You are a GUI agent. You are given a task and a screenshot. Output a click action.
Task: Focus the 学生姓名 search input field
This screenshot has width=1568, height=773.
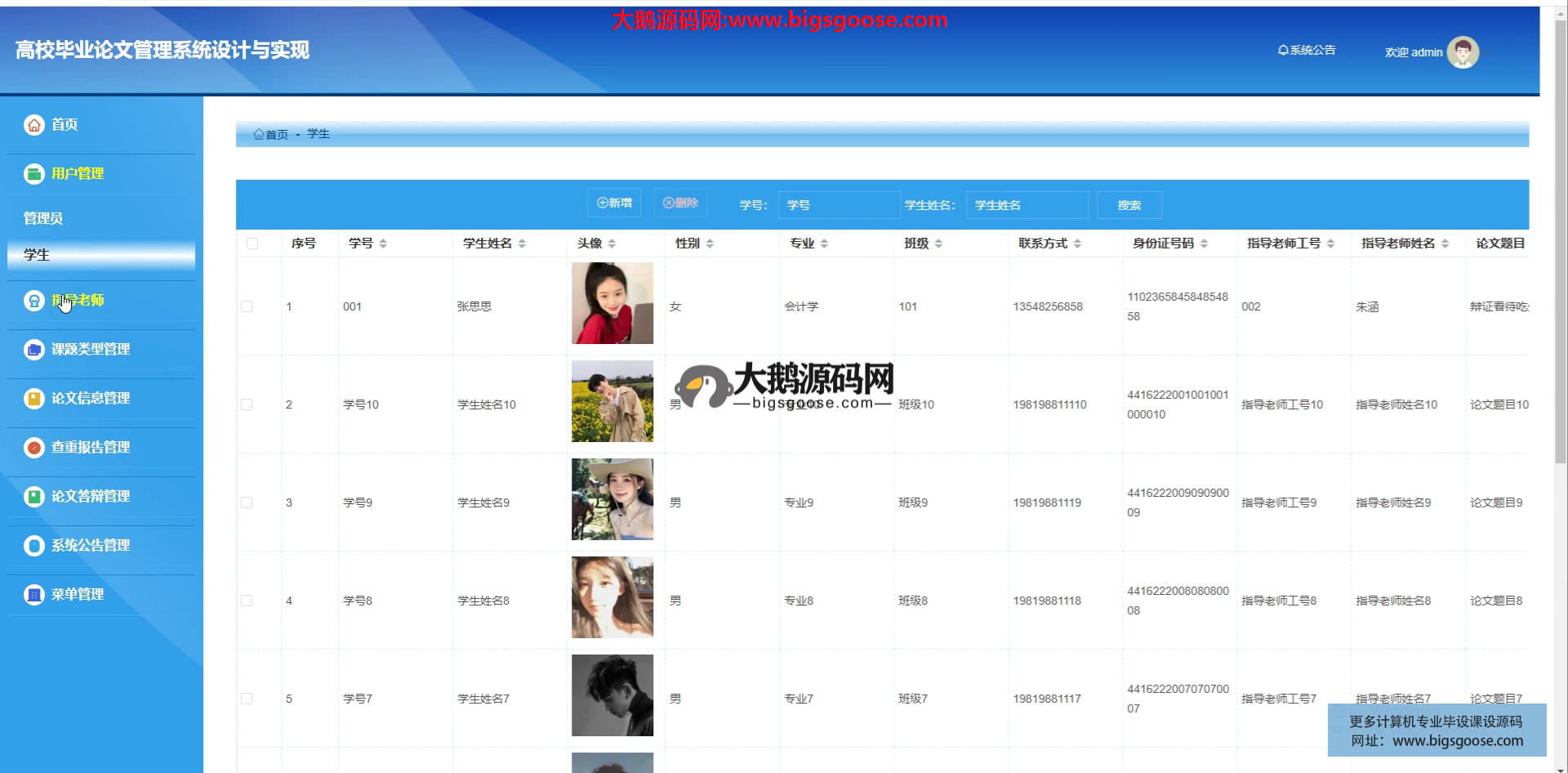pyautogui.click(x=1027, y=205)
